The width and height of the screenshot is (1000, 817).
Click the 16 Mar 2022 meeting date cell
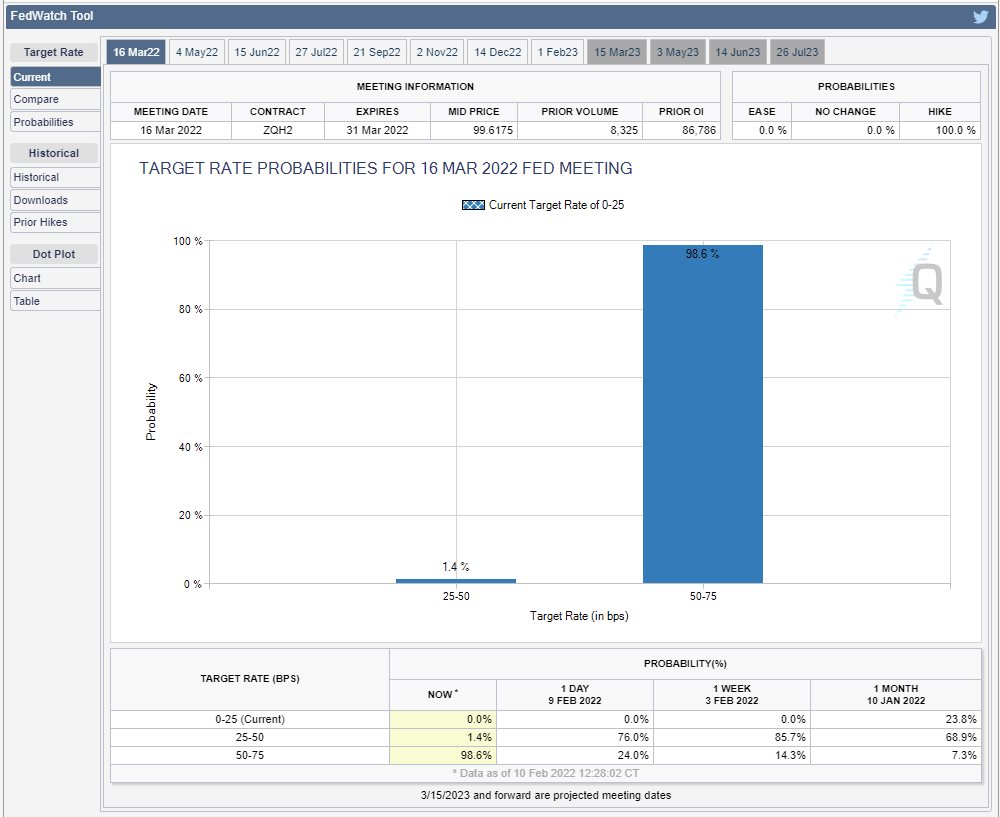171,130
